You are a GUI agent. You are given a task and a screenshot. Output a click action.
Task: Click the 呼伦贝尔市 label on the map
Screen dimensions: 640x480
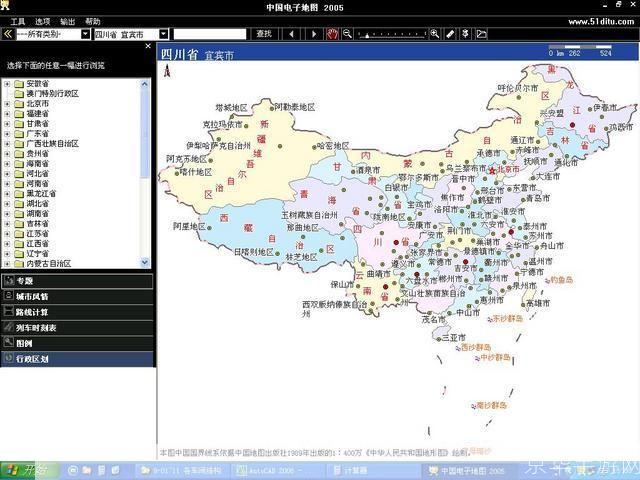point(518,88)
